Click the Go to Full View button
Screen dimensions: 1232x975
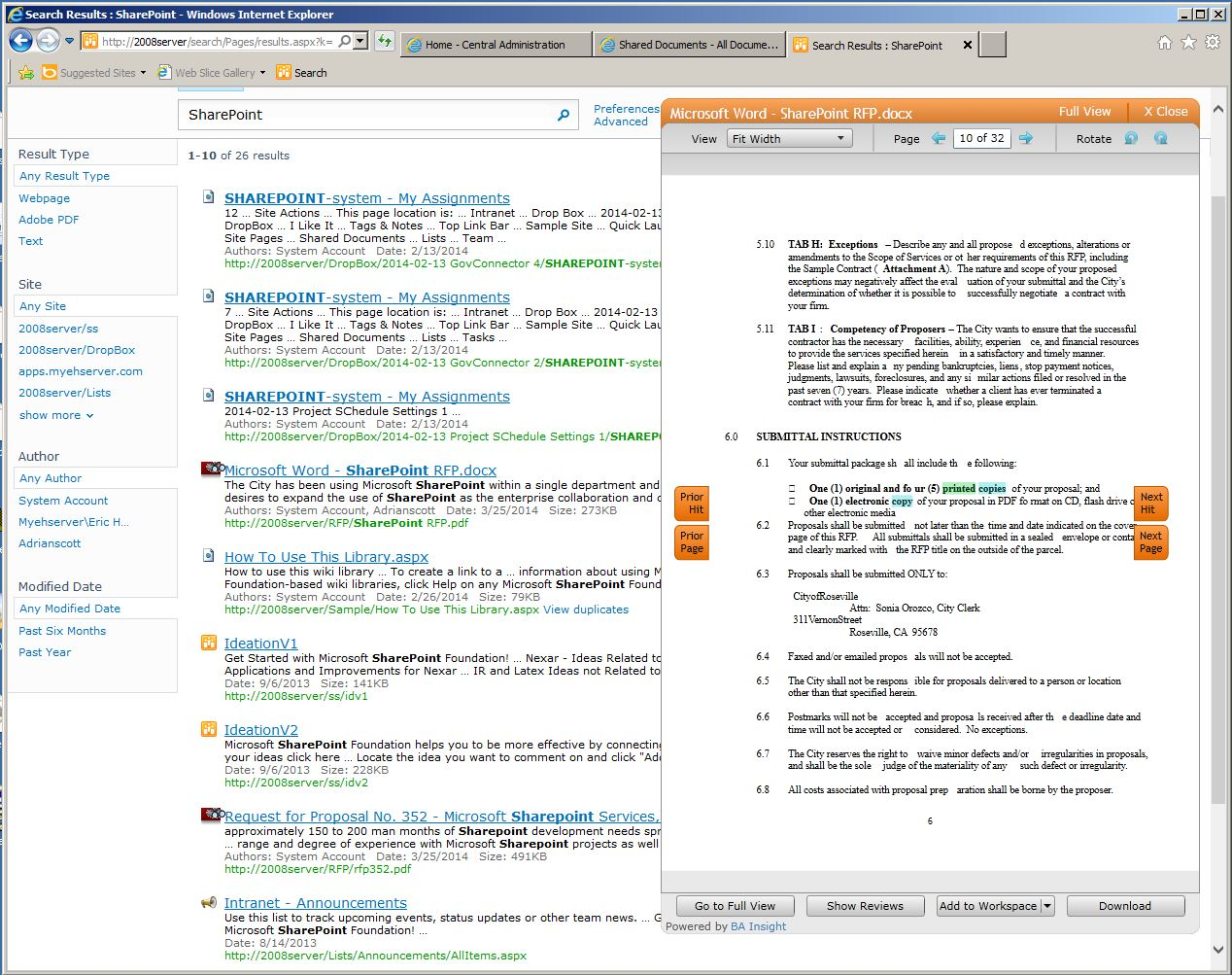pos(735,906)
